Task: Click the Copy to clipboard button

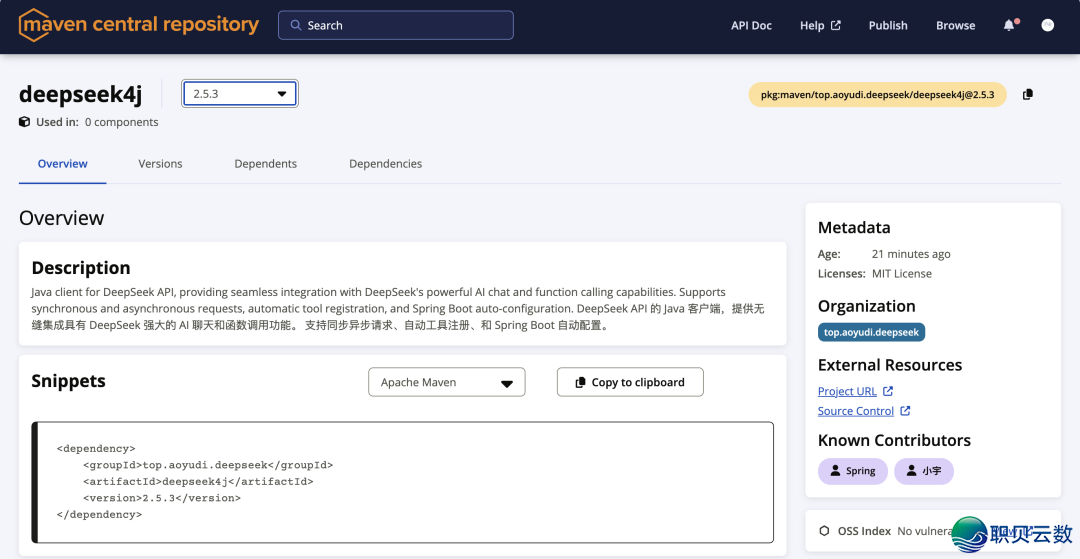Action: point(630,382)
